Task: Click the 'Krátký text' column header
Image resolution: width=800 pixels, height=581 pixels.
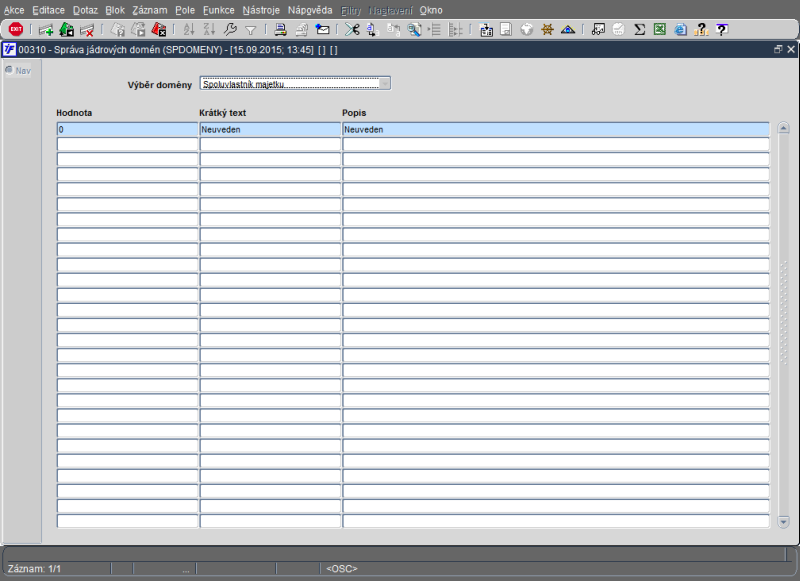Action: coord(222,113)
